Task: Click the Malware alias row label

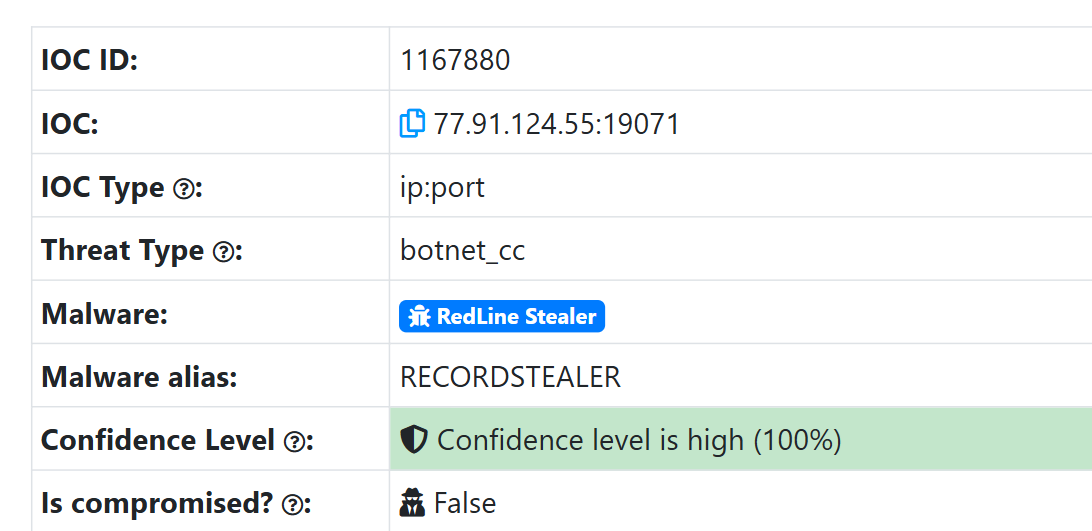Action: pos(139,377)
